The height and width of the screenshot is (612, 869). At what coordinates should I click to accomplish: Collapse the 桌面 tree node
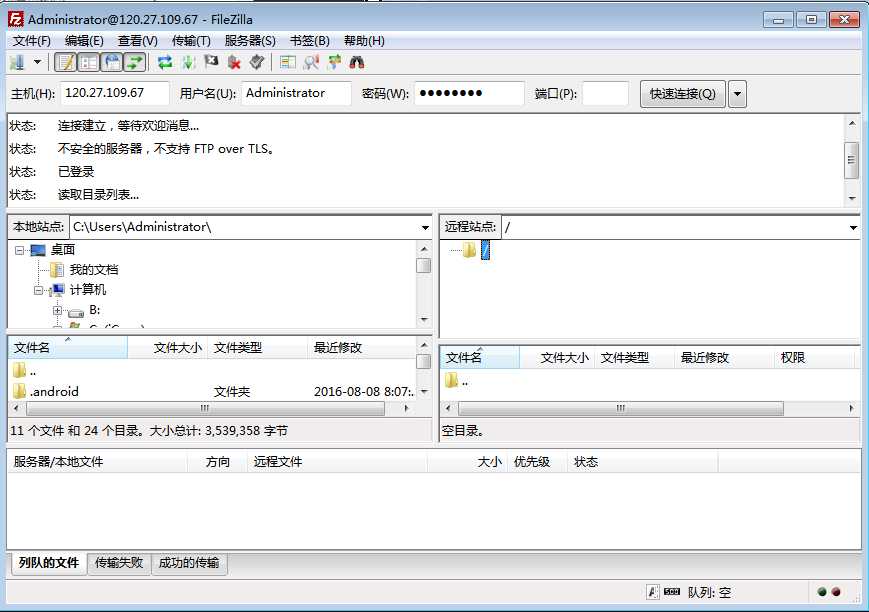coord(19,251)
